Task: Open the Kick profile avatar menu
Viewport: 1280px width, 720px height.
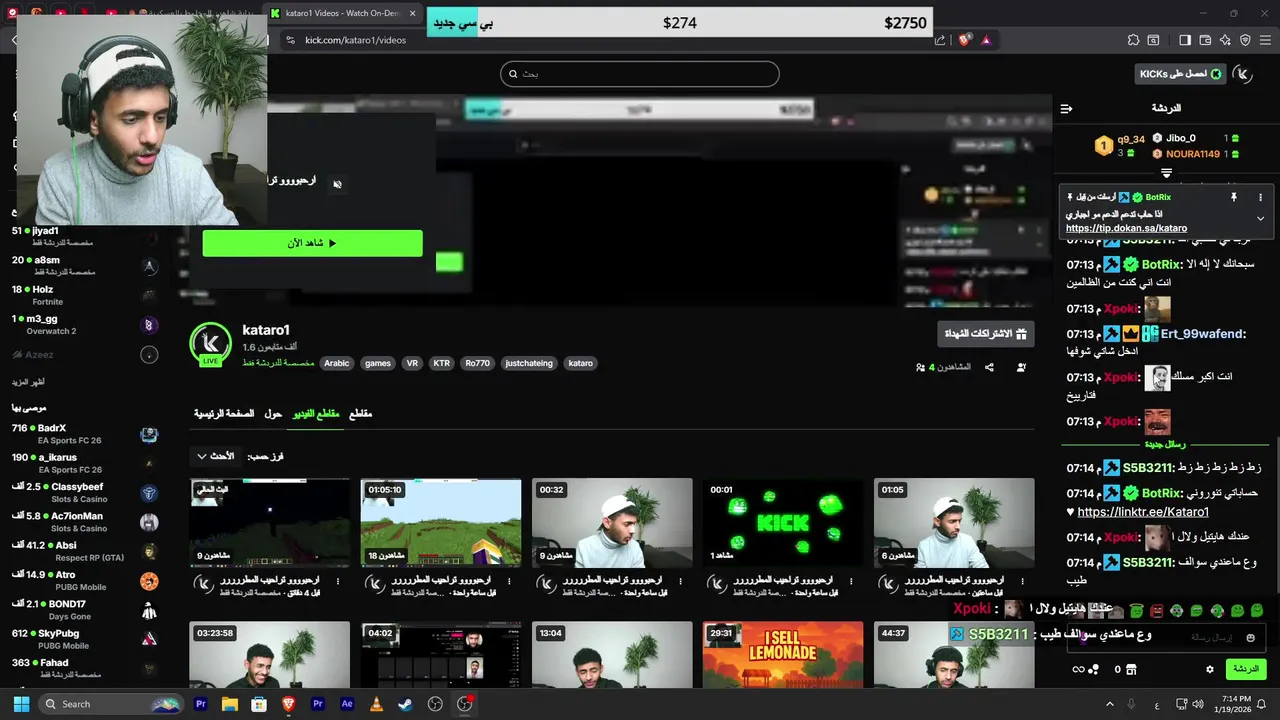Action: (x=1243, y=74)
